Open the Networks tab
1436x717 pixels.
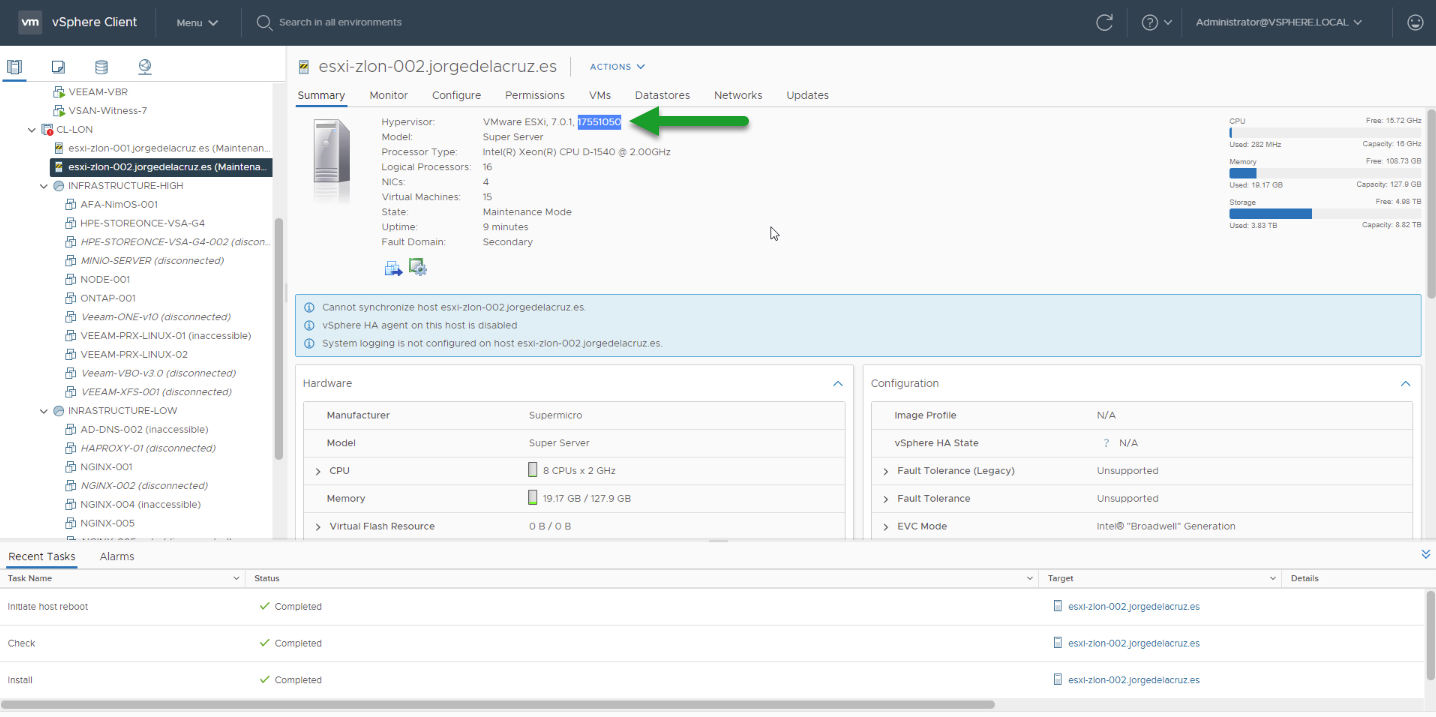point(738,95)
